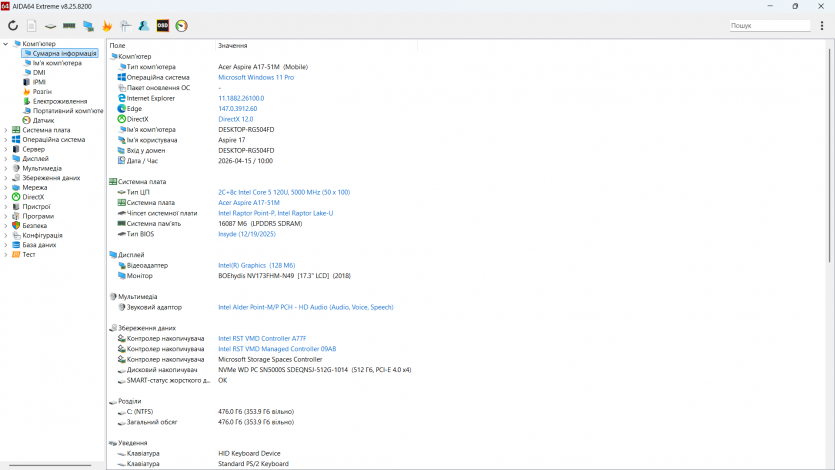Open the OSD panel icon
Screen dimensions: 835x470
point(163,25)
